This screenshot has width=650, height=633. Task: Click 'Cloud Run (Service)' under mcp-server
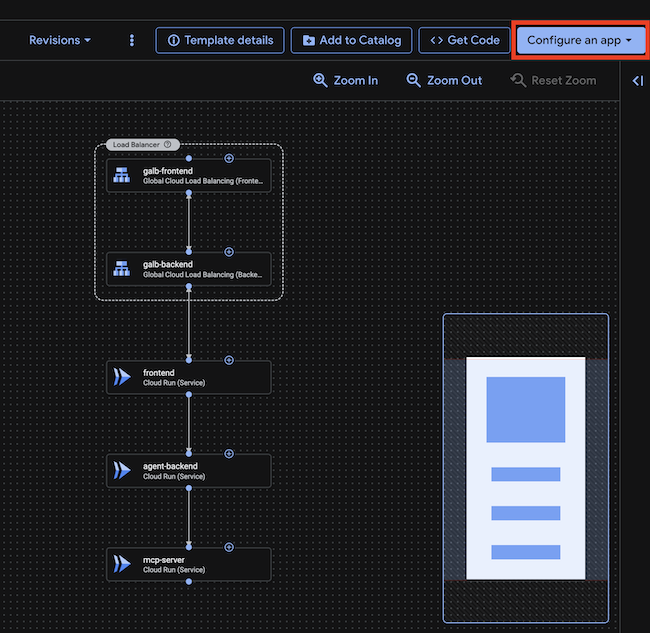pos(174,570)
